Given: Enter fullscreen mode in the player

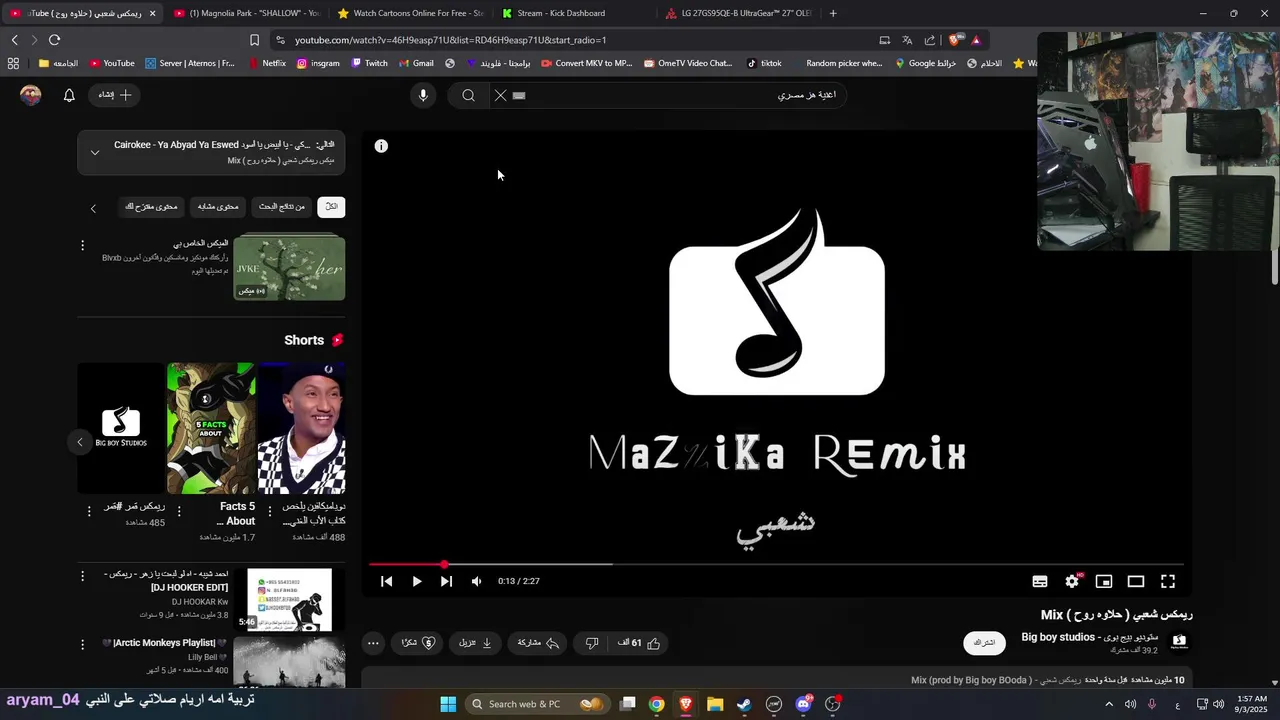Looking at the screenshot, I should click(1168, 581).
